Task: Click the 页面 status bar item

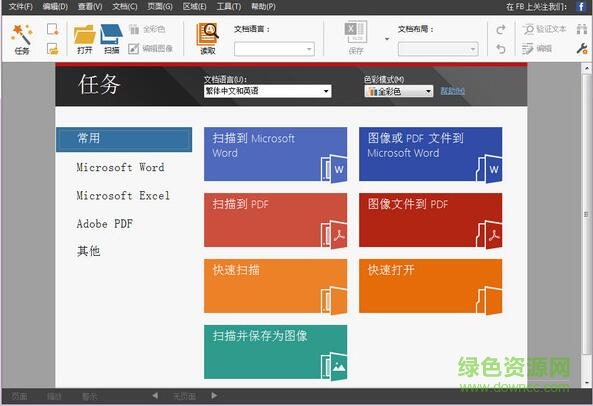Action: coord(19,396)
